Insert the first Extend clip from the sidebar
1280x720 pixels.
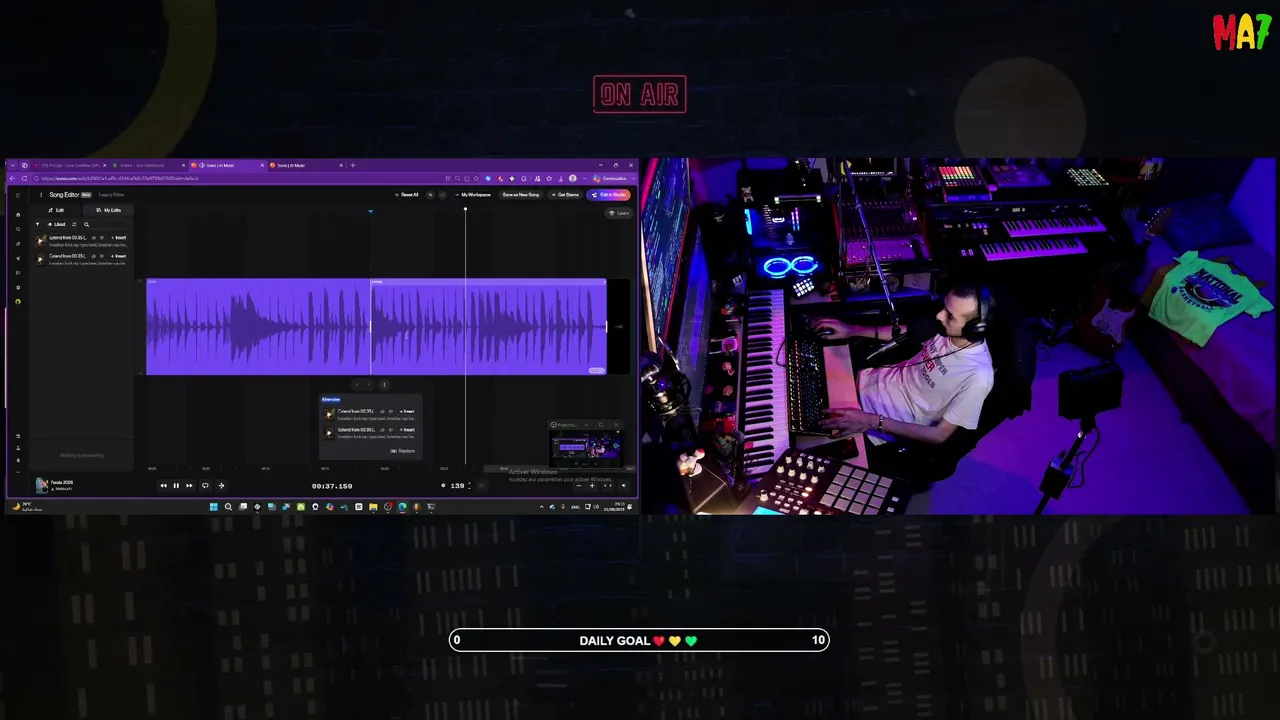click(119, 238)
